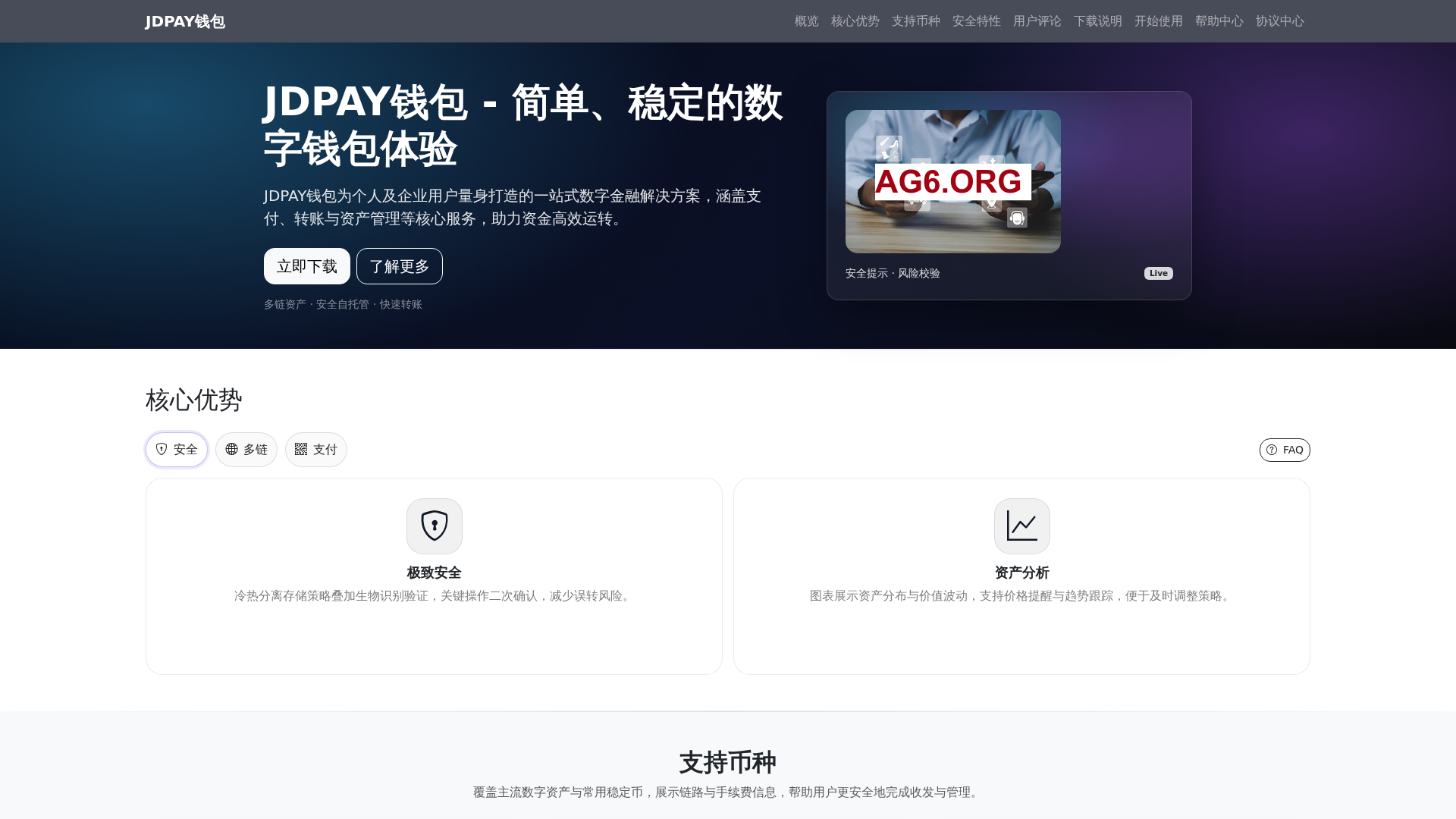Click the JDPAY钱包 logo in header
The image size is (1456, 819).
point(185,21)
